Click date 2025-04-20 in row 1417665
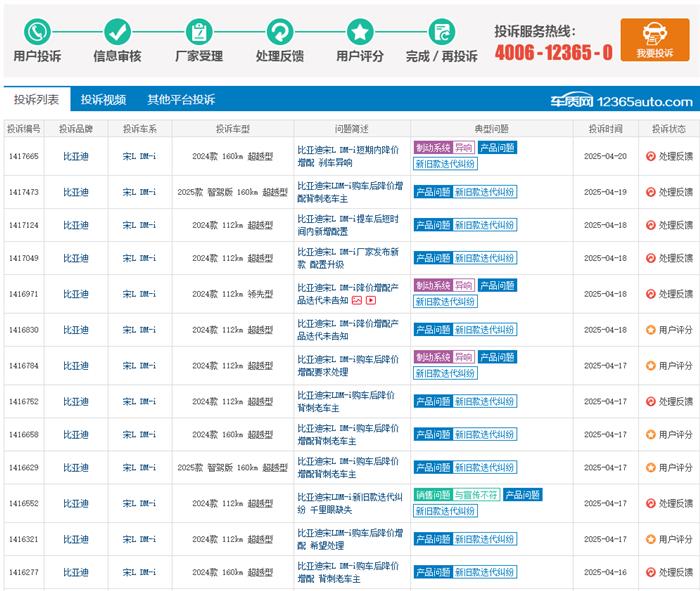 [x=605, y=156]
